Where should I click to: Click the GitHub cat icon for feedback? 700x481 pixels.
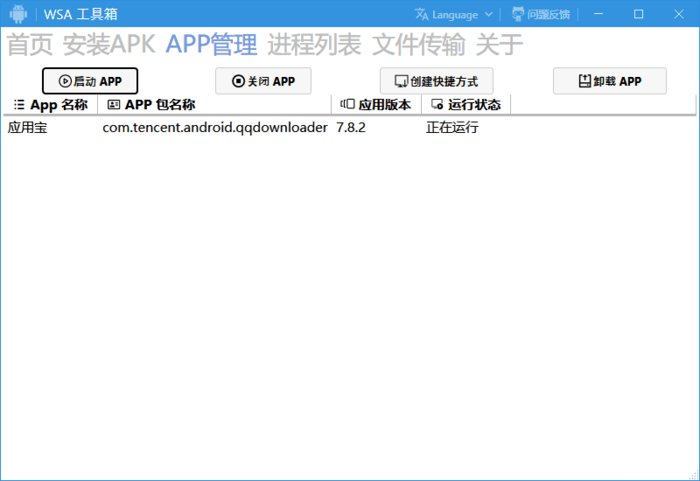[517, 14]
